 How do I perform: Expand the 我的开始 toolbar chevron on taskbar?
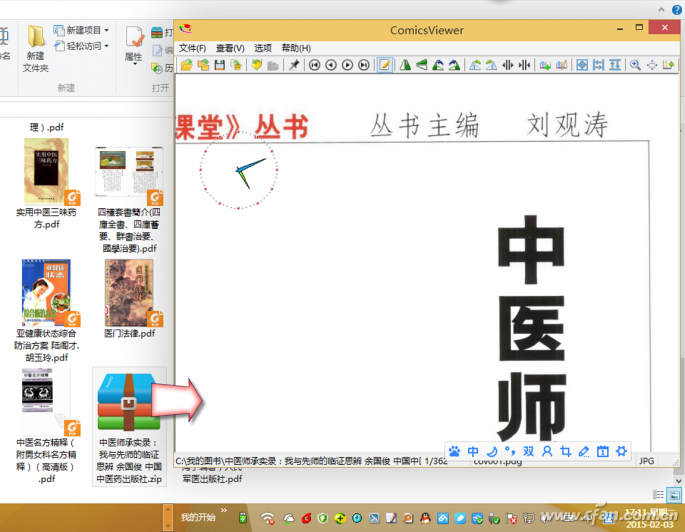tap(224, 510)
